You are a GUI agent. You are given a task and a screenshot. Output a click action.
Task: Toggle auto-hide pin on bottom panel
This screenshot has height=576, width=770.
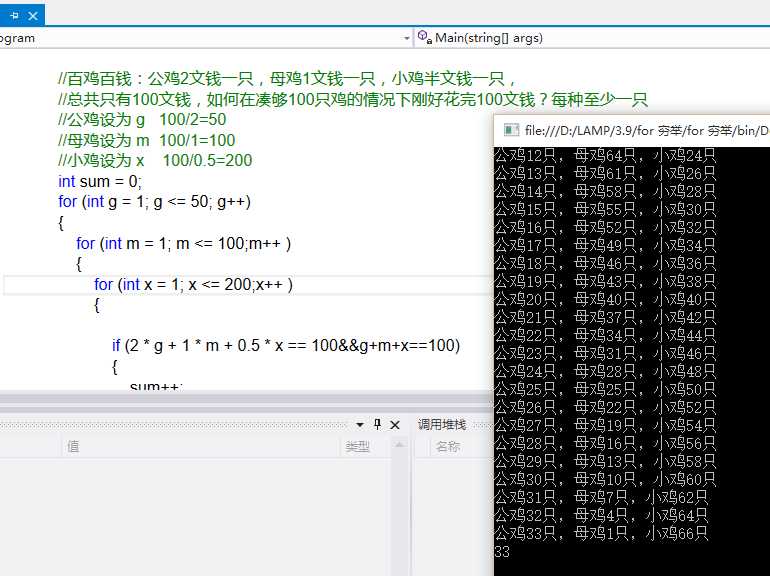[377, 424]
